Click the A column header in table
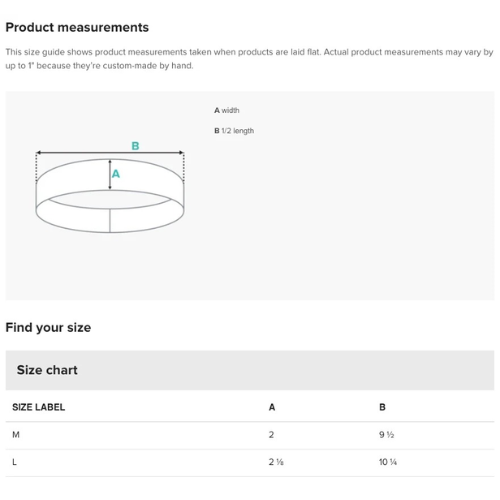This screenshot has width=500, height=500. pyautogui.click(x=272, y=407)
